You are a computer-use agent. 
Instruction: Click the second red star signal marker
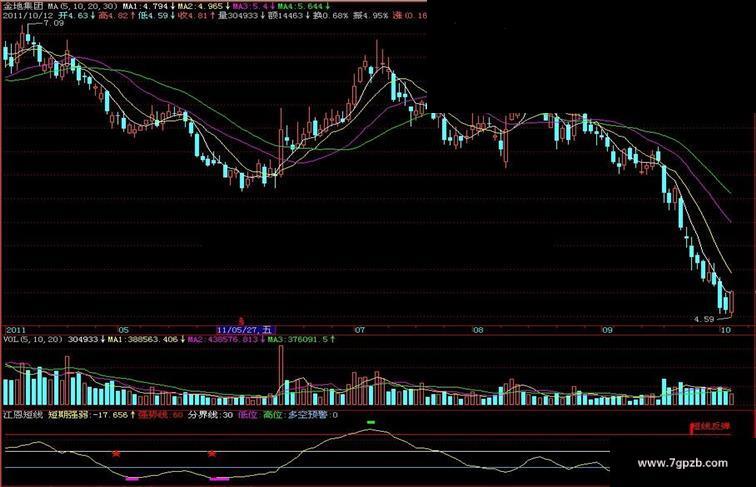tap(212, 454)
